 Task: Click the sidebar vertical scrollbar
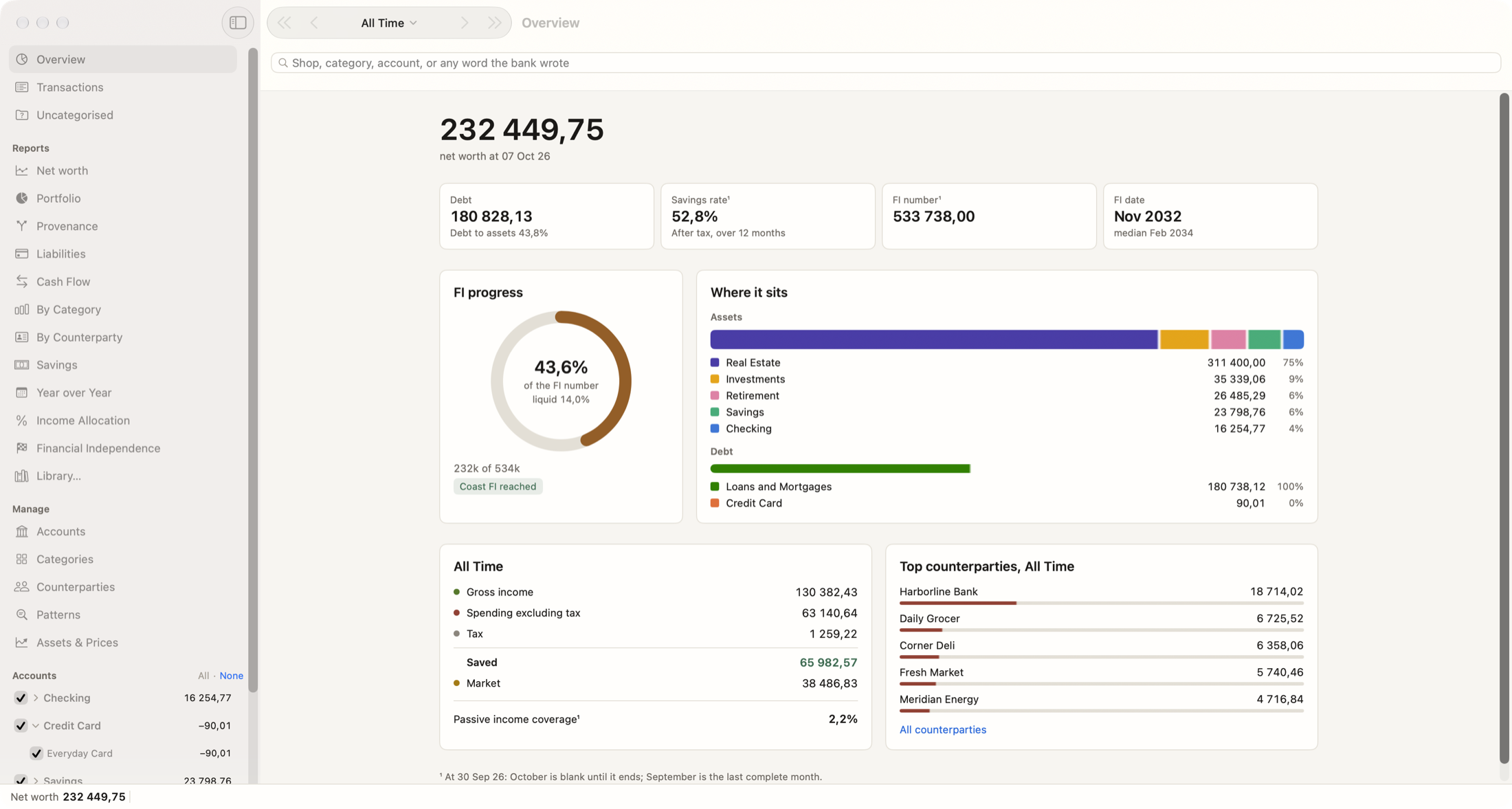(x=253, y=370)
